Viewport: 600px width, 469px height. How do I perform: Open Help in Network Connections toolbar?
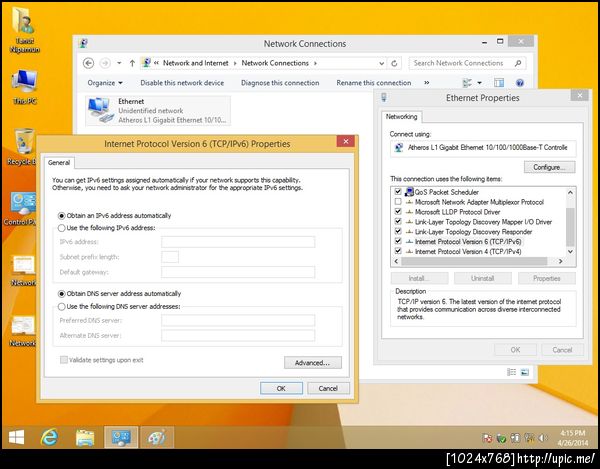(520, 83)
